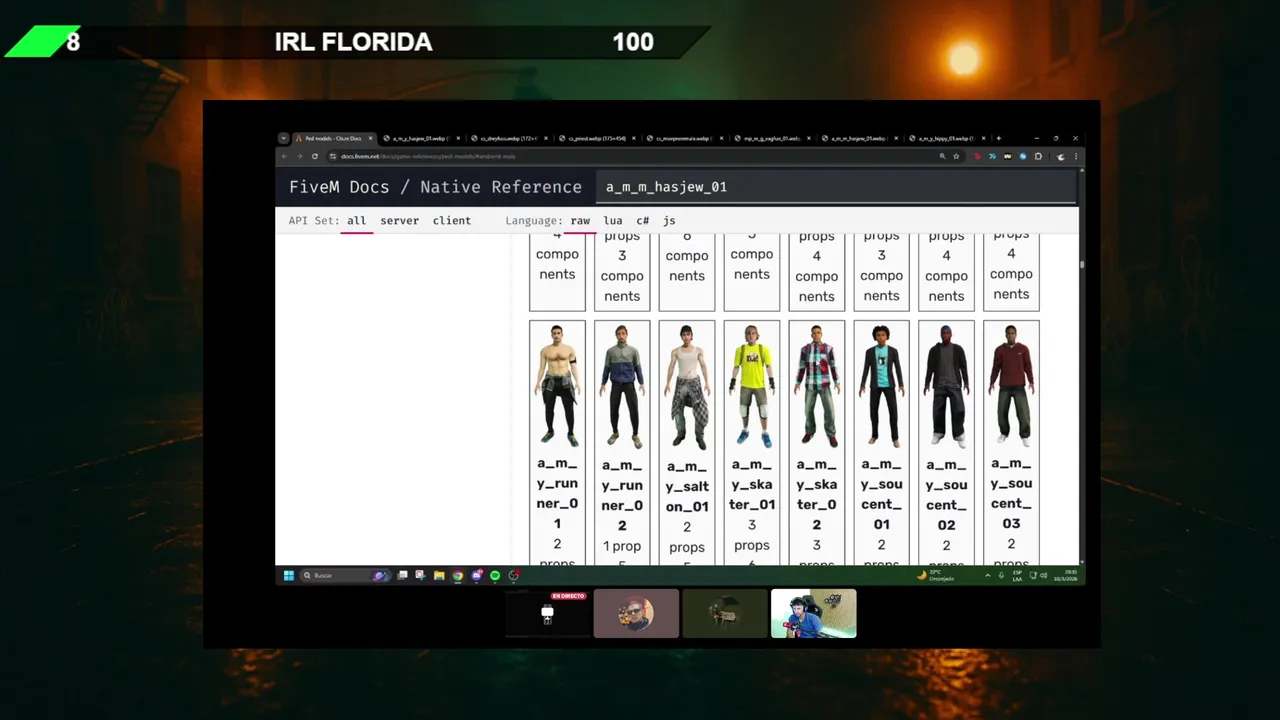
Task: Bookmark this page with the star icon
Action: (x=956, y=156)
